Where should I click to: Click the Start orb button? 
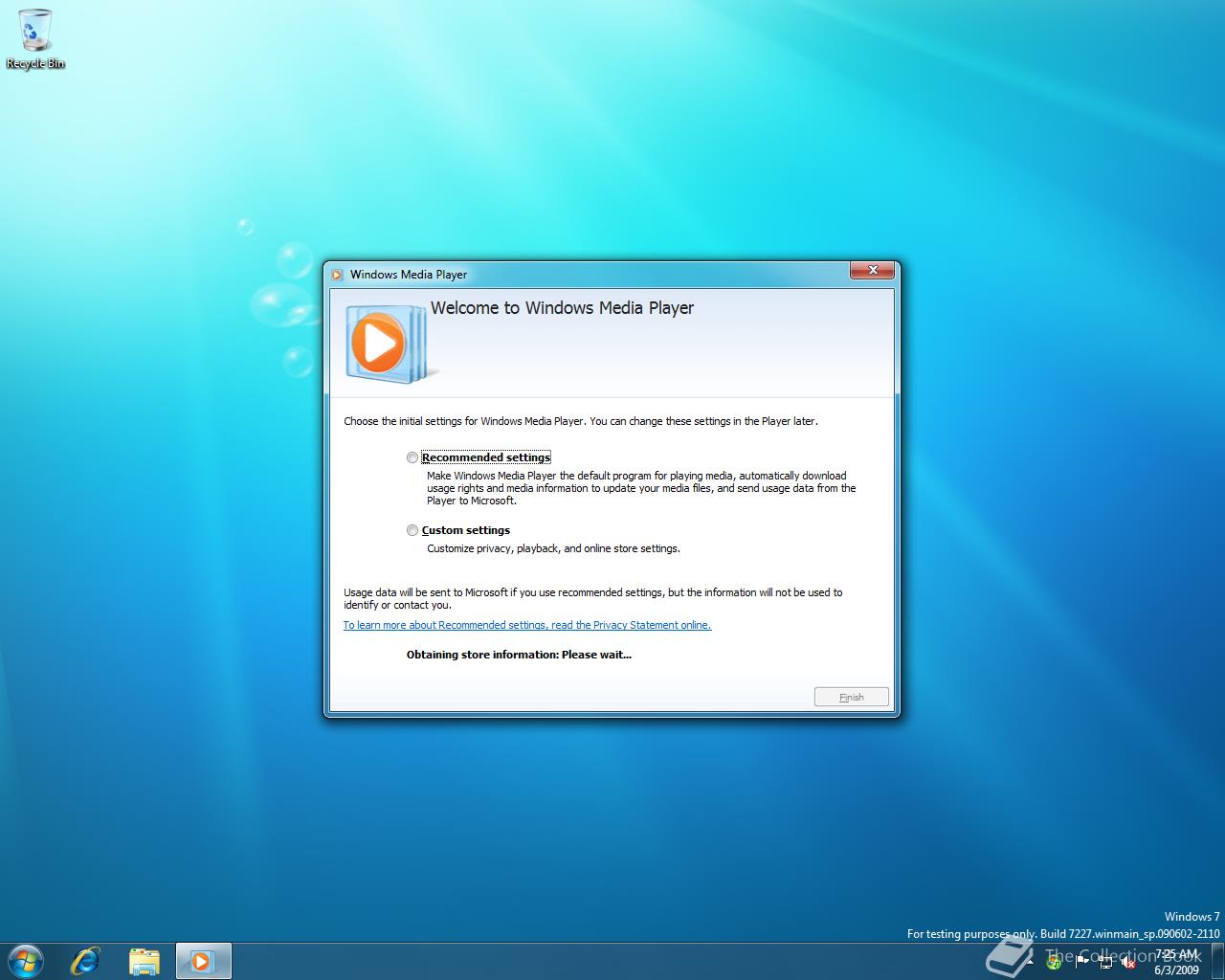[x=26, y=961]
